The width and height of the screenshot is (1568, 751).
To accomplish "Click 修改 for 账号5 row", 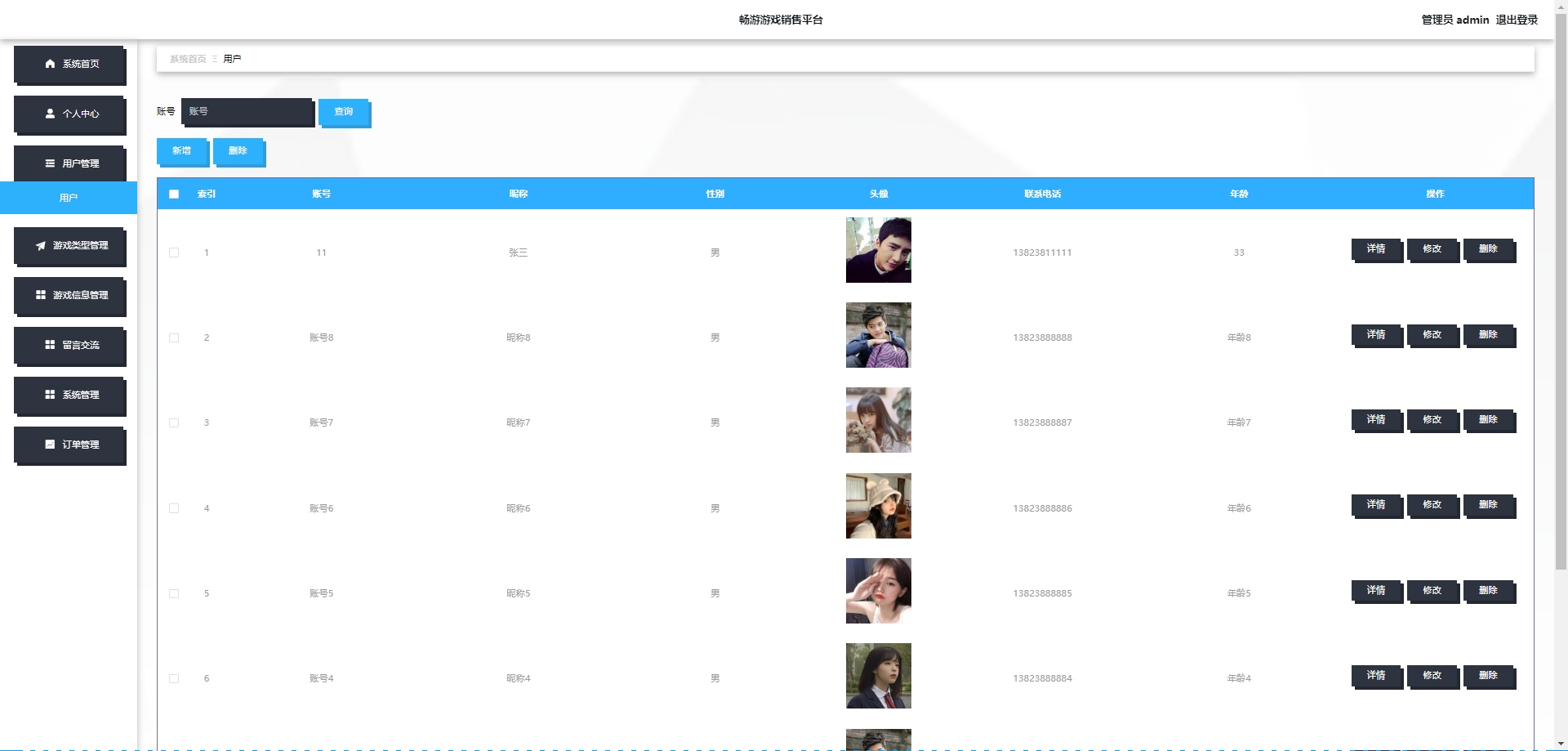I will click(x=1433, y=592).
